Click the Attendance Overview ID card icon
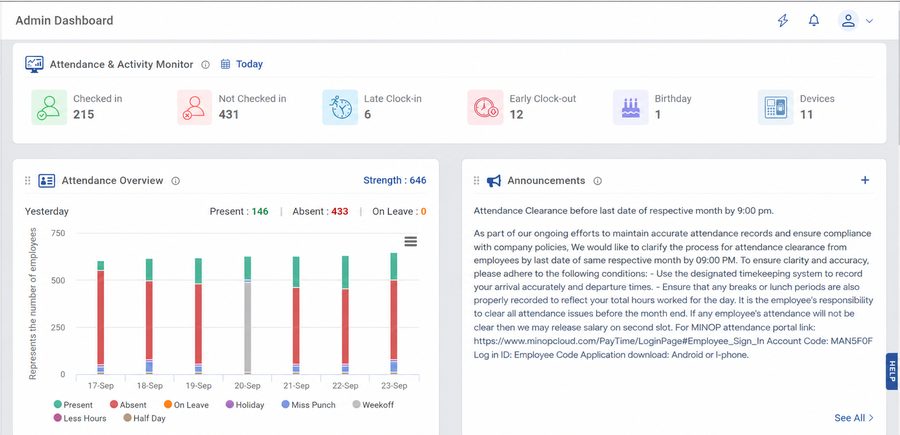Screen dimensions: 900x435 (x=46, y=181)
